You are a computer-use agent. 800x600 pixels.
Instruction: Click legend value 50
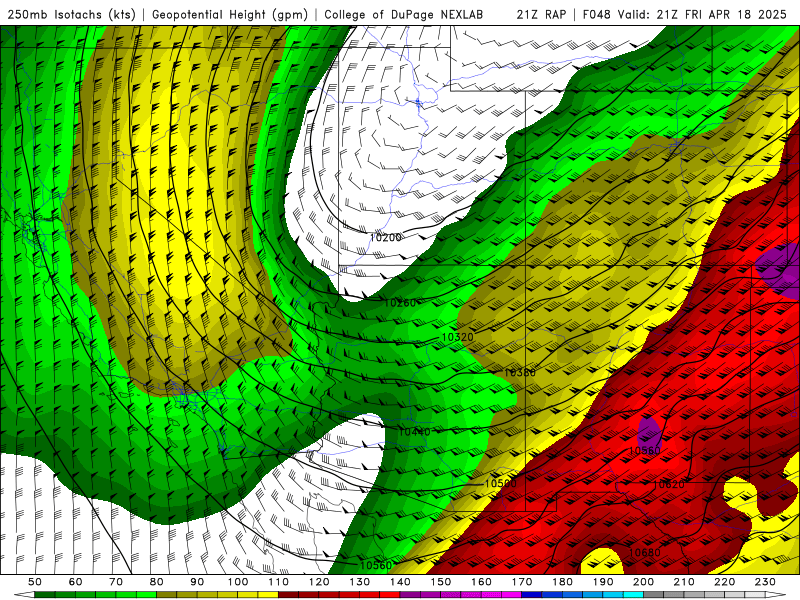[35, 582]
